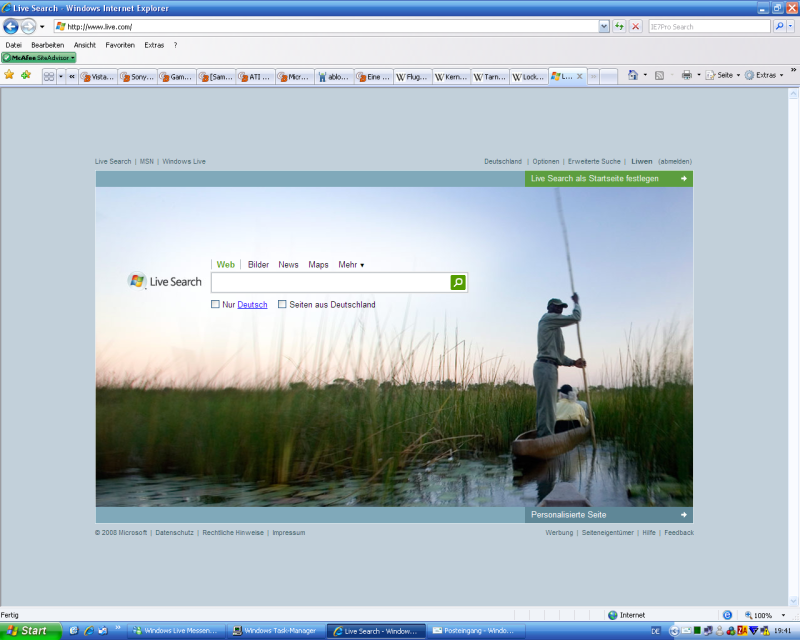Click the Datenschutz footer link
Viewport: 800px width, 640px height.
coord(174,532)
